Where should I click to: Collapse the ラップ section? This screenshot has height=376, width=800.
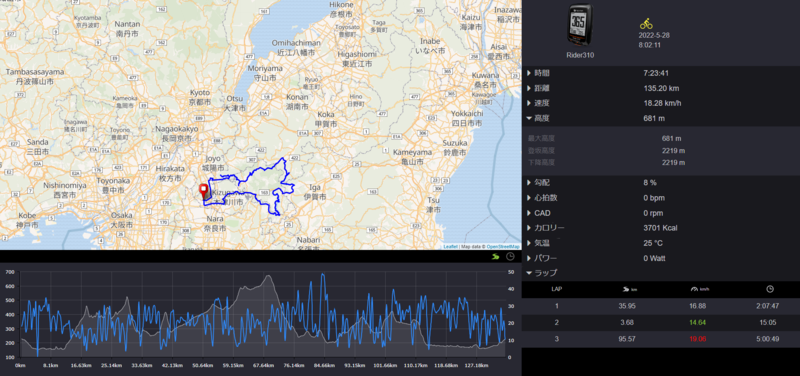pos(530,273)
